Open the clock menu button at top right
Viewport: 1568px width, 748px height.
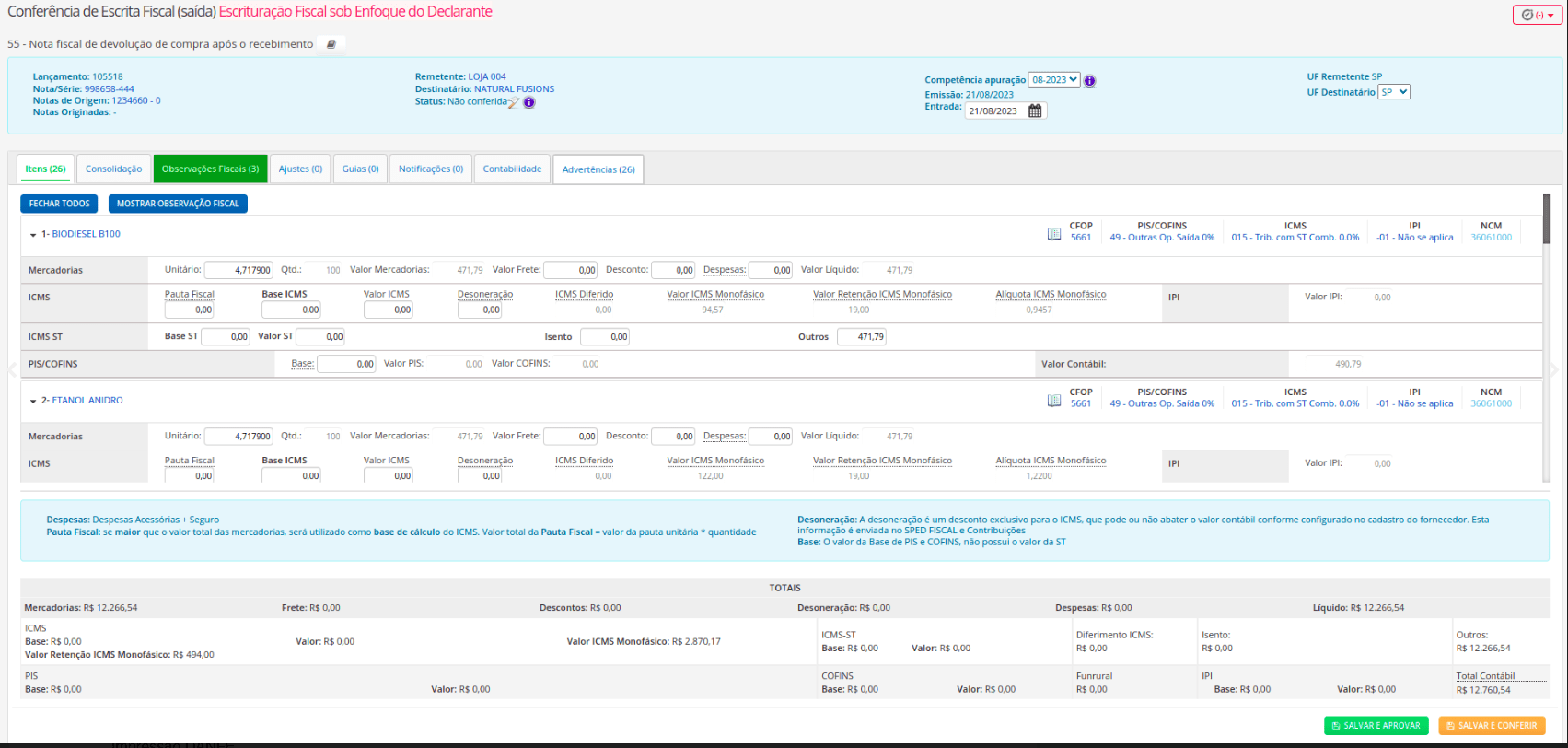click(x=1537, y=15)
